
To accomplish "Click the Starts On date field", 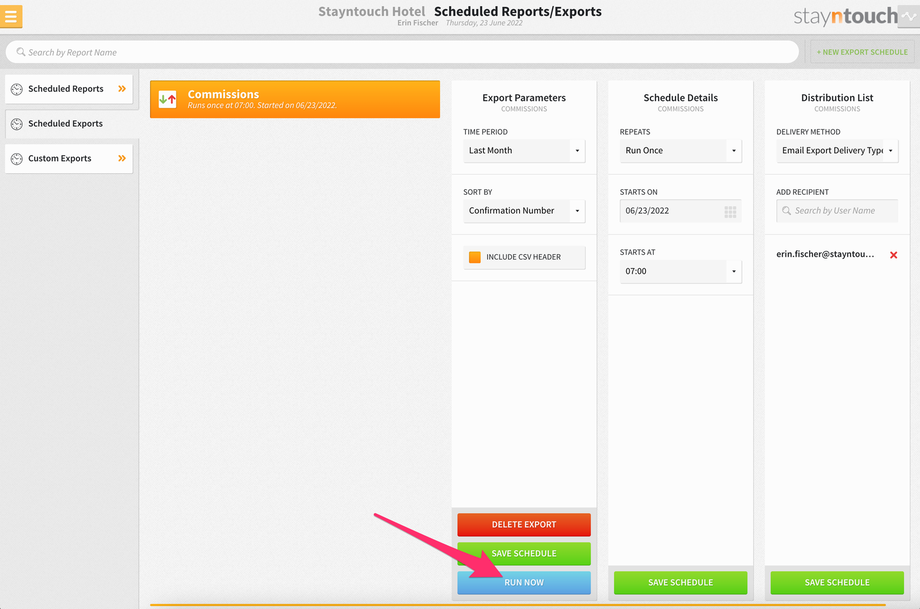I will [681, 211].
